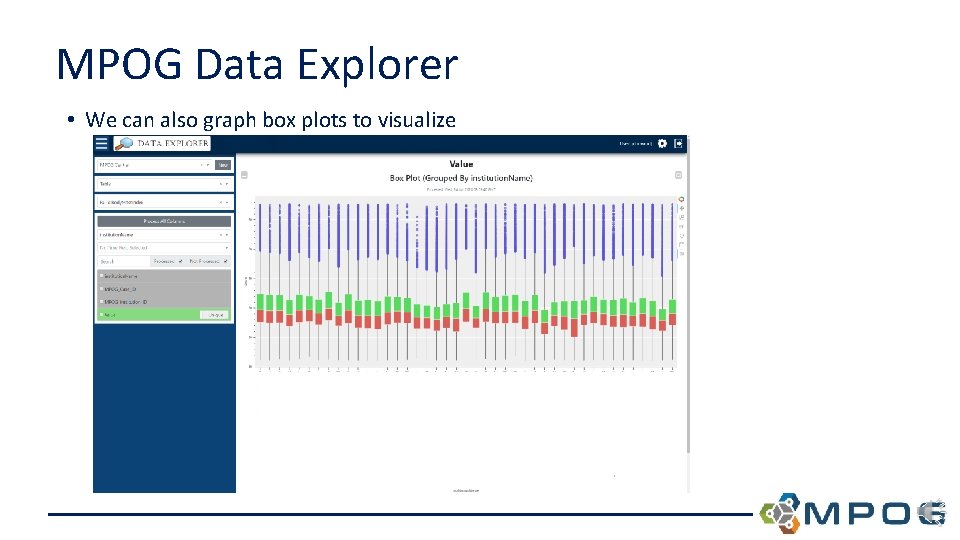Toggle the Processed checkbox filter
Viewport: 960px width, 540px height.
tap(180, 261)
